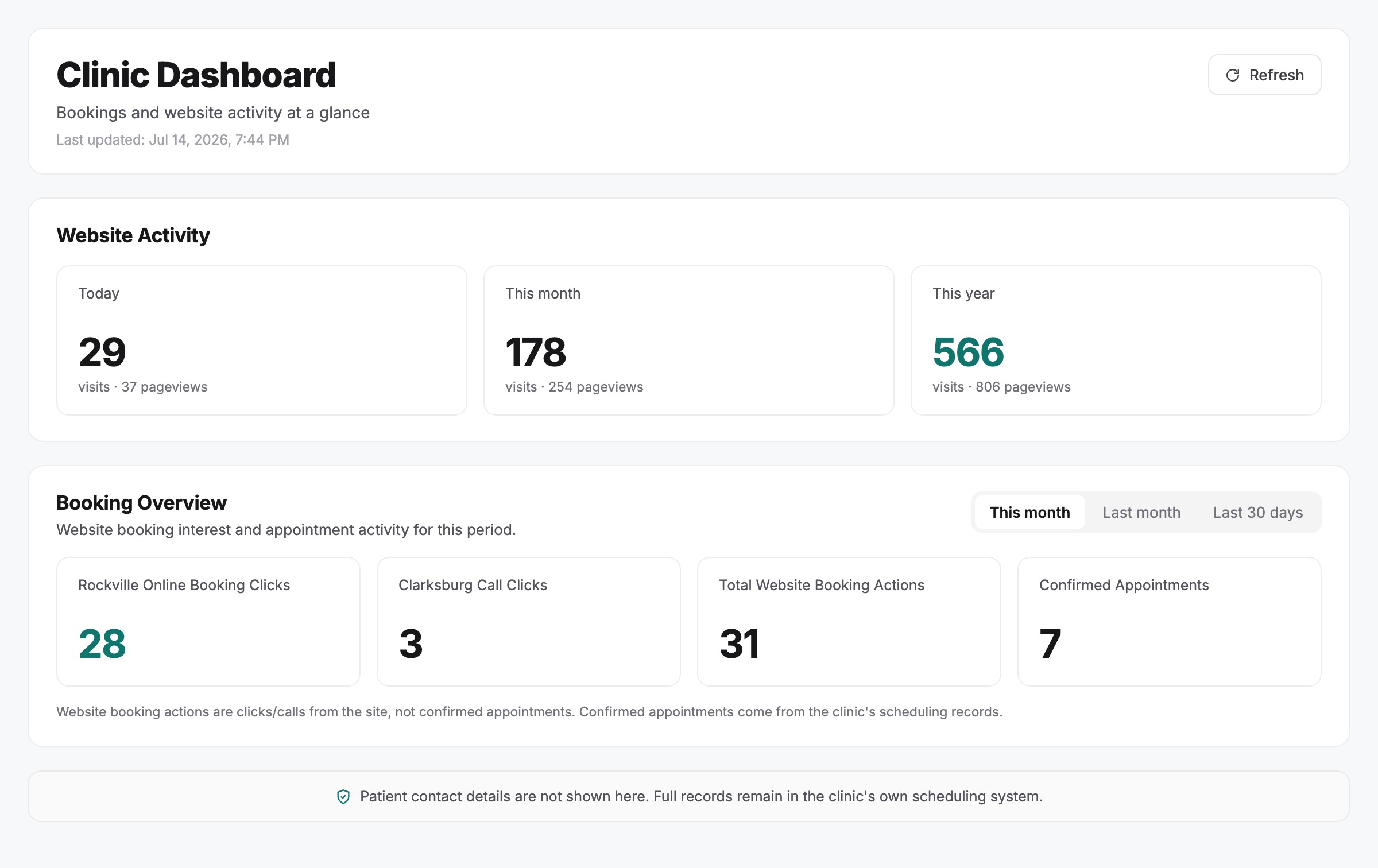The width and height of the screenshot is (1378, 868).
Task: Click the Clinic Dashboard heading
Action: [x=196, y=75]
